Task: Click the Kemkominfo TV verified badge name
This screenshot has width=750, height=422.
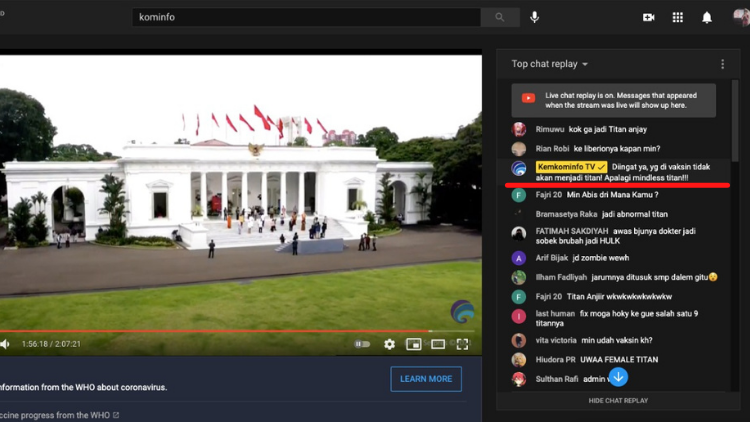Action: pyautogui.click(x=571, y=167)
